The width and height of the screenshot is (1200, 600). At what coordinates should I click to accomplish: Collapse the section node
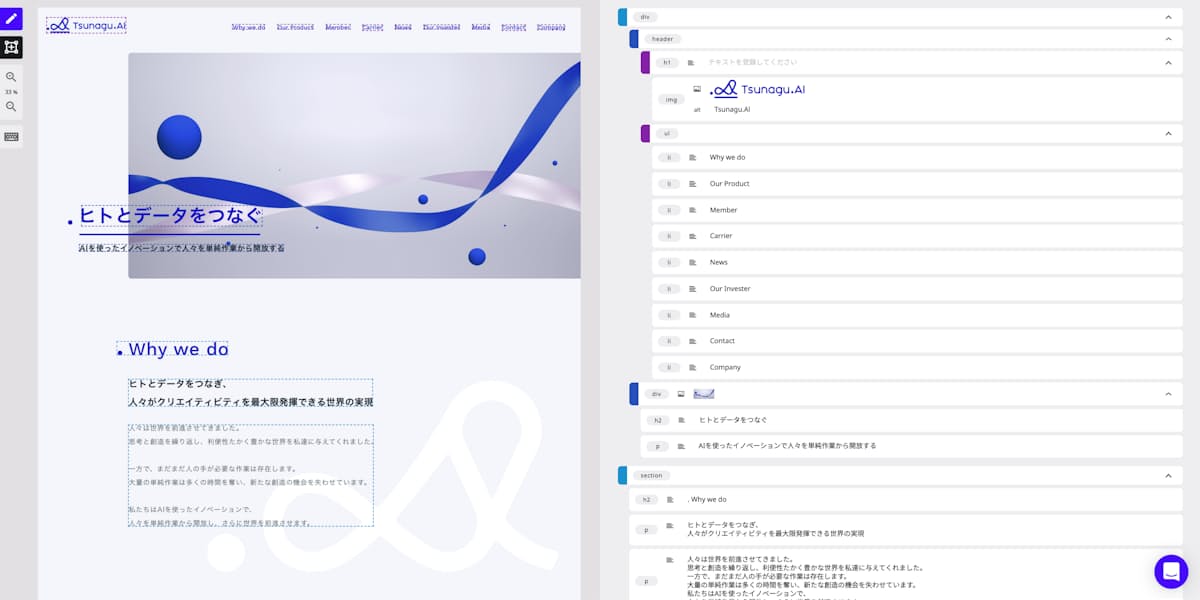tap(1168, 476)
